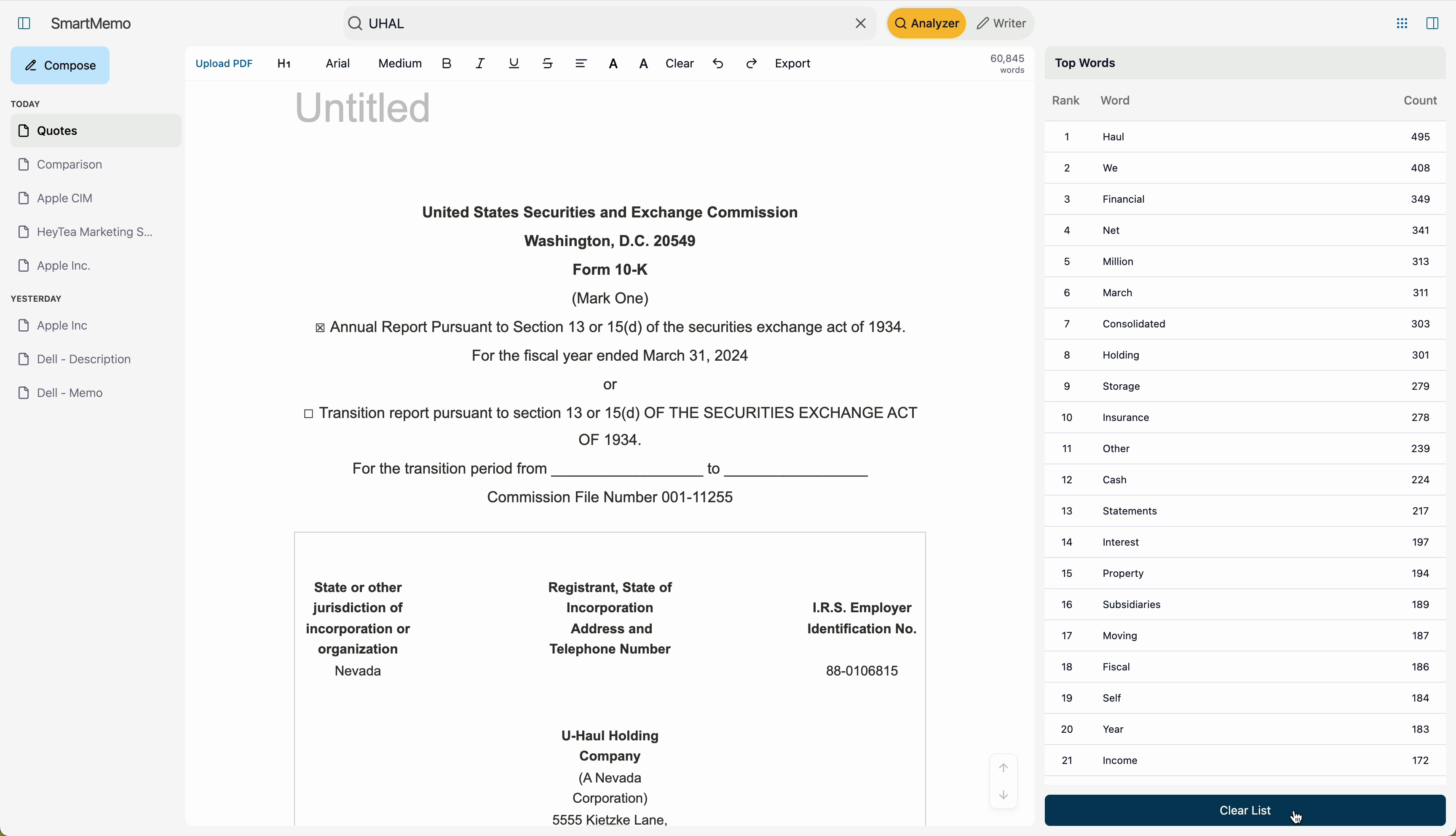Open the Quotes memo
This screenshot has width=1456, height=836.
click(96, 131)
